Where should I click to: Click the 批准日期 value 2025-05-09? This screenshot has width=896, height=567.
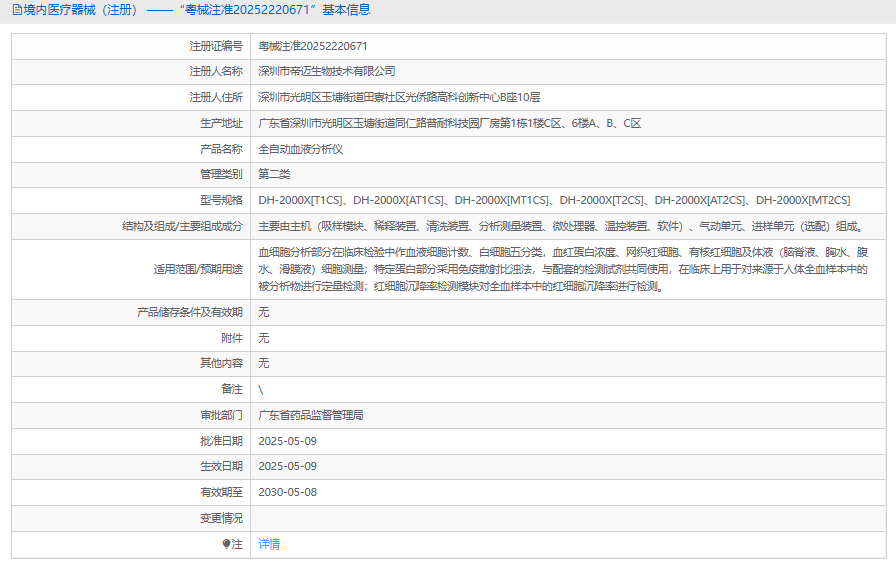288,440
